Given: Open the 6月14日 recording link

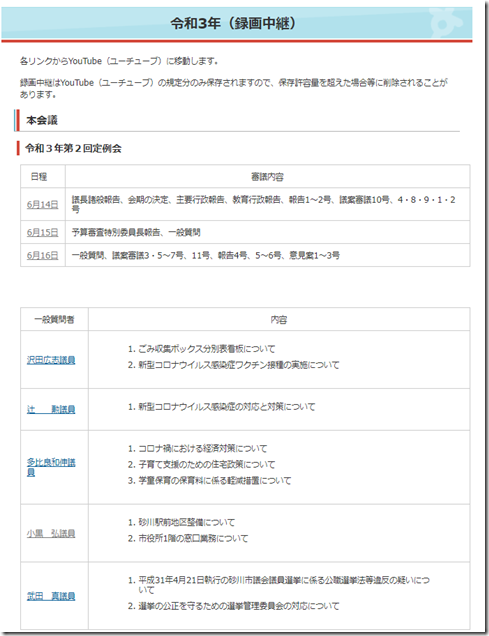Looking at the screenshot, I should [43, 204].
